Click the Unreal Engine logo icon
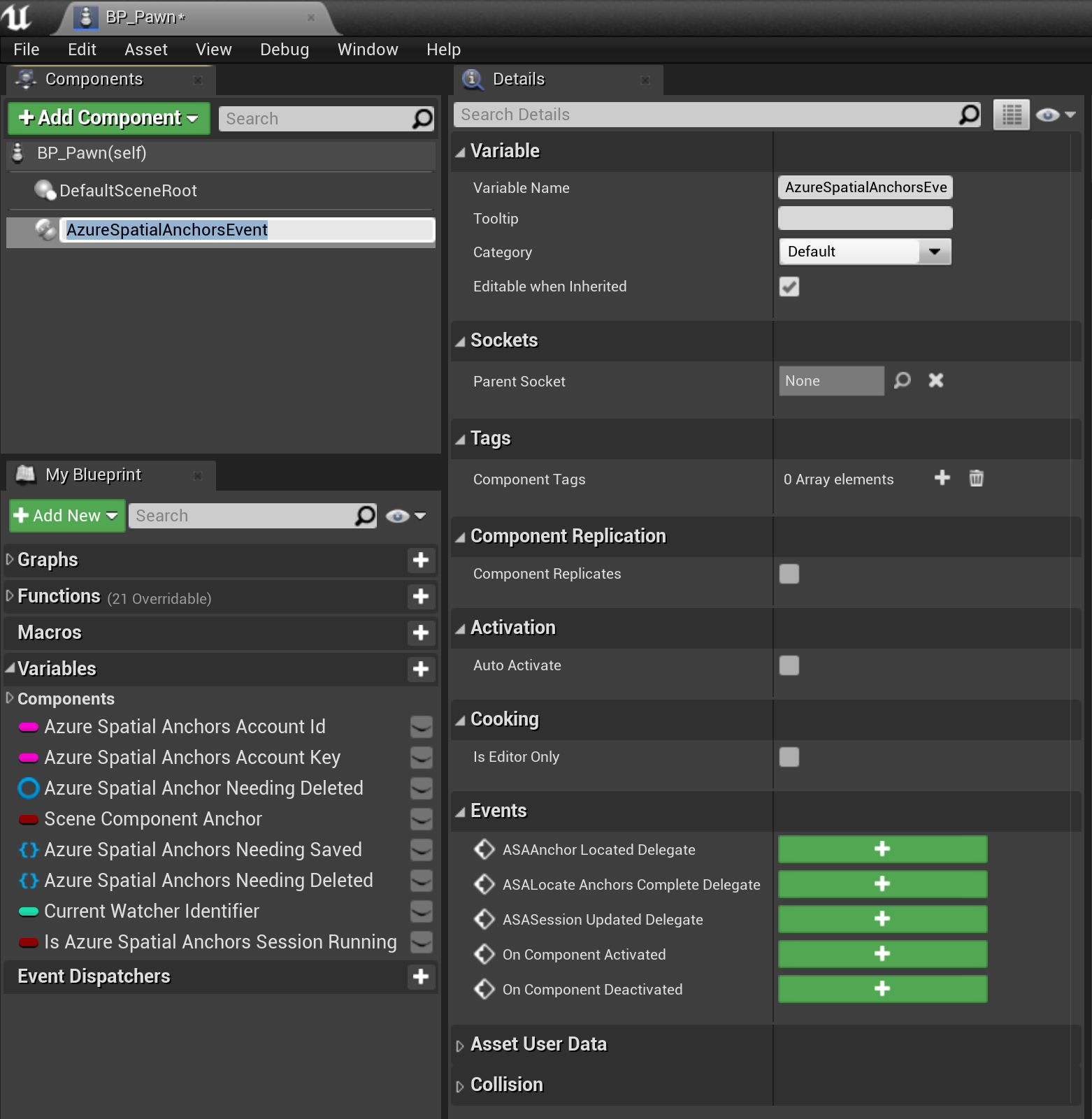Screen dimensions: 1092x1119 [16, 17]
